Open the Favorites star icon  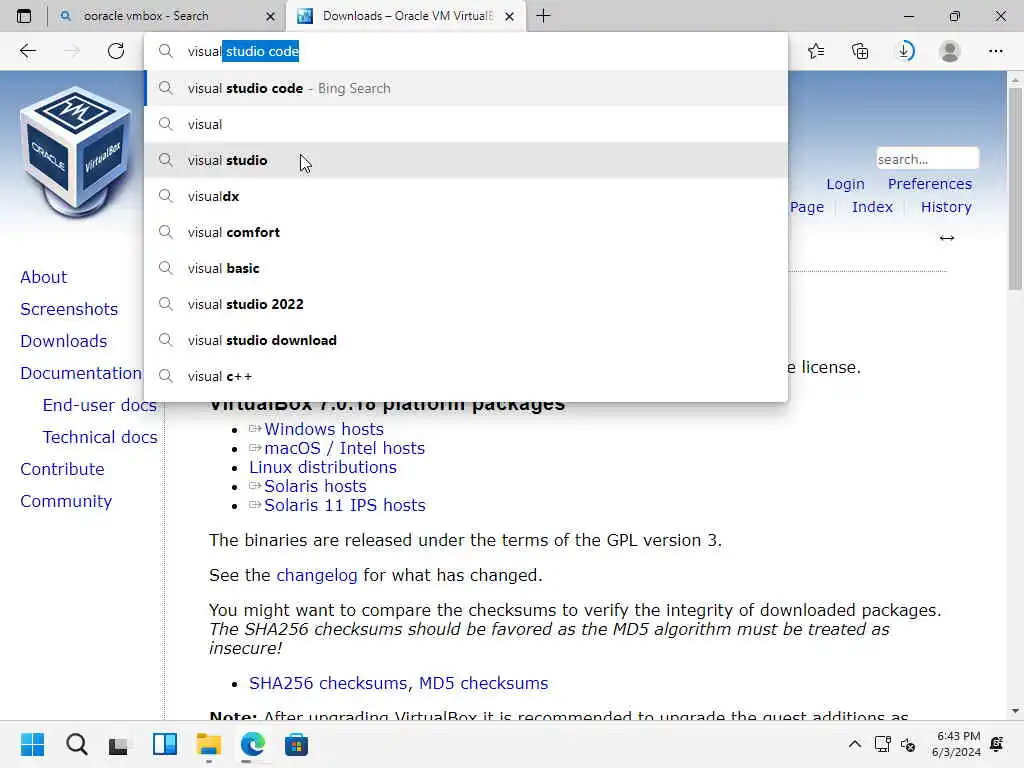click(x=816, y=51)
